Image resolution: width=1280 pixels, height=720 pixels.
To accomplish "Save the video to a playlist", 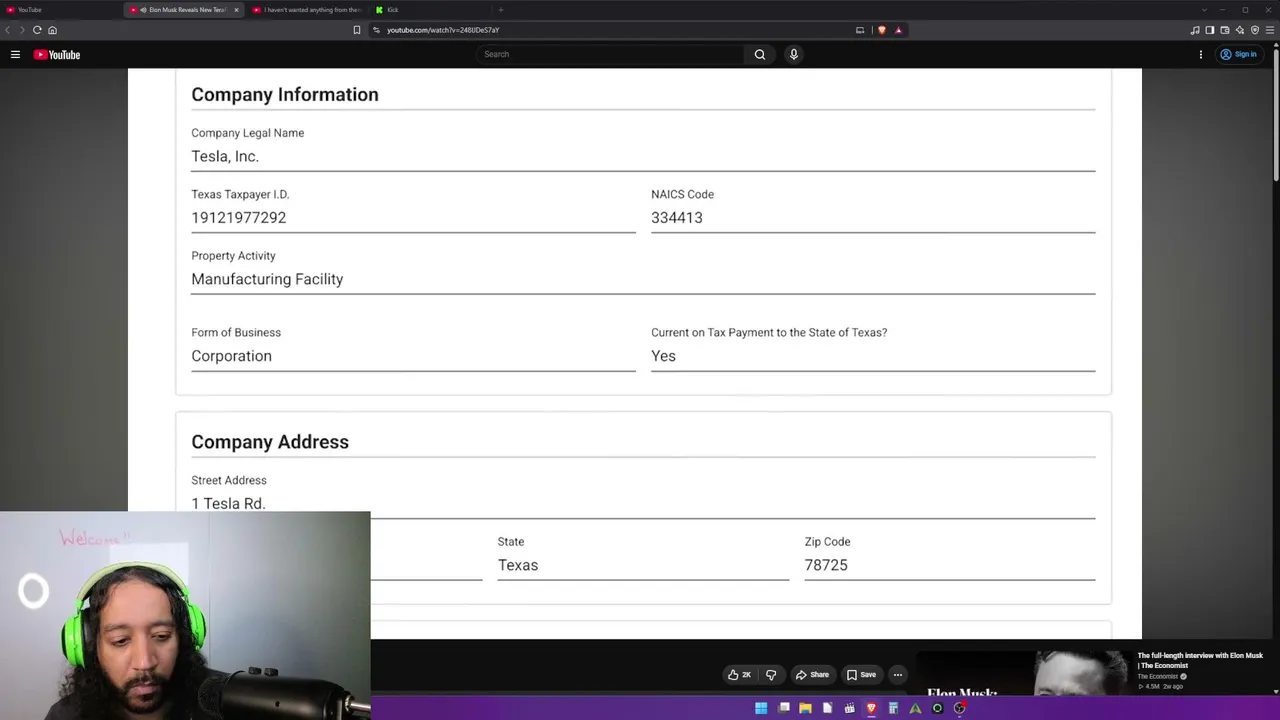I will click(x=861, y=675).
